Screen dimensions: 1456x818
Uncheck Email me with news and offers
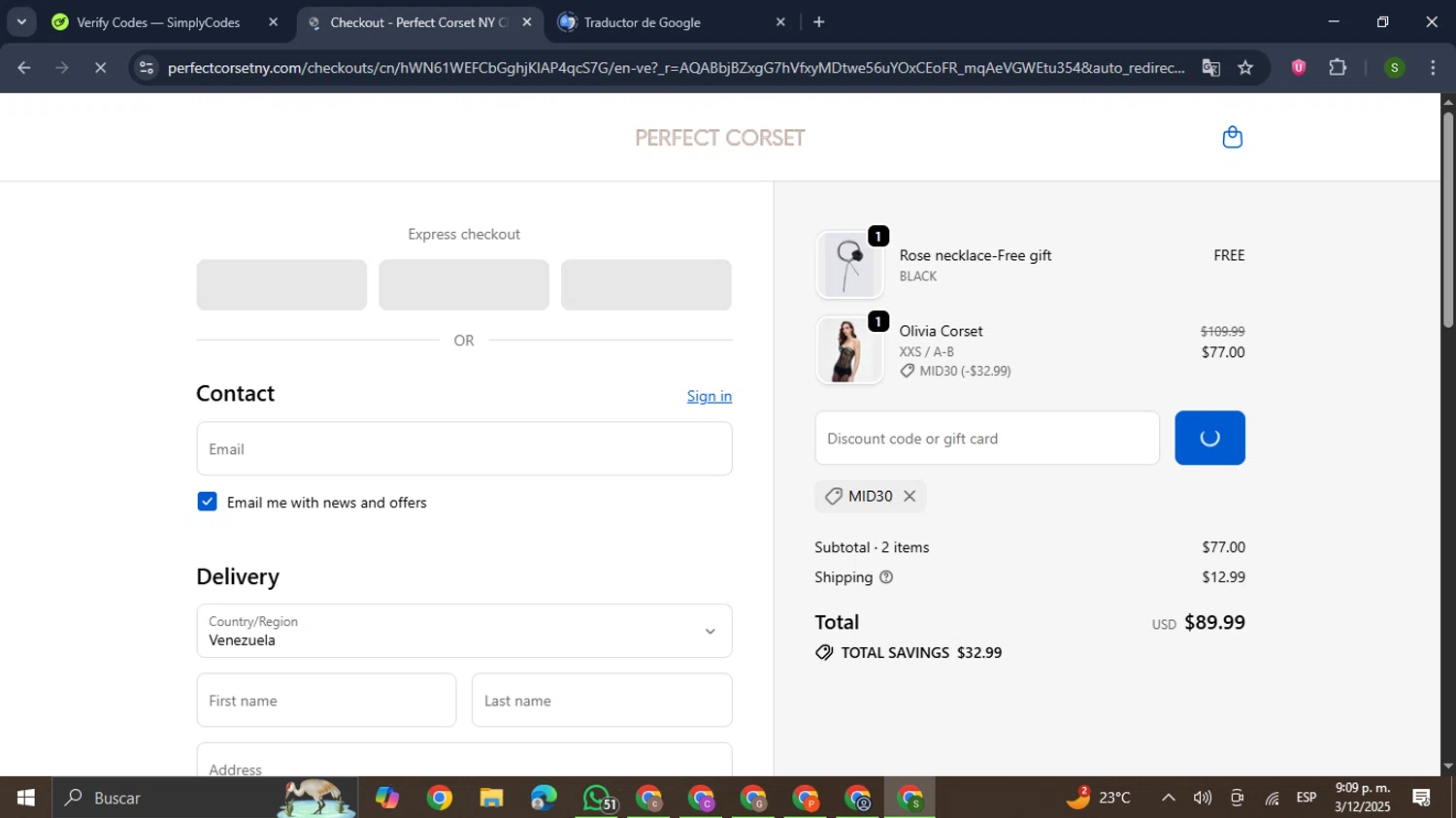pos(207,502)
